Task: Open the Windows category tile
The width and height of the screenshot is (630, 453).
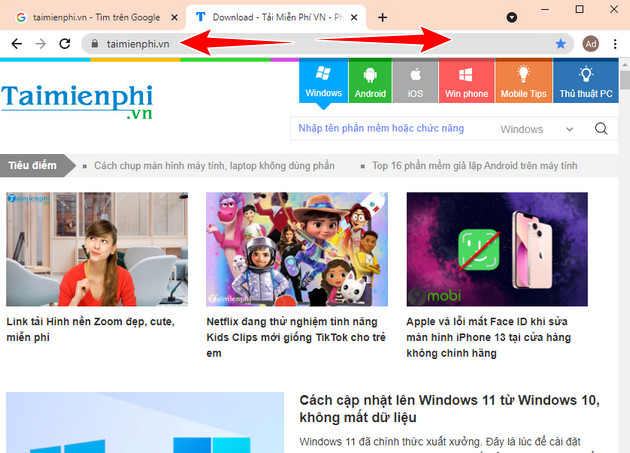Action: coord(323,81)
